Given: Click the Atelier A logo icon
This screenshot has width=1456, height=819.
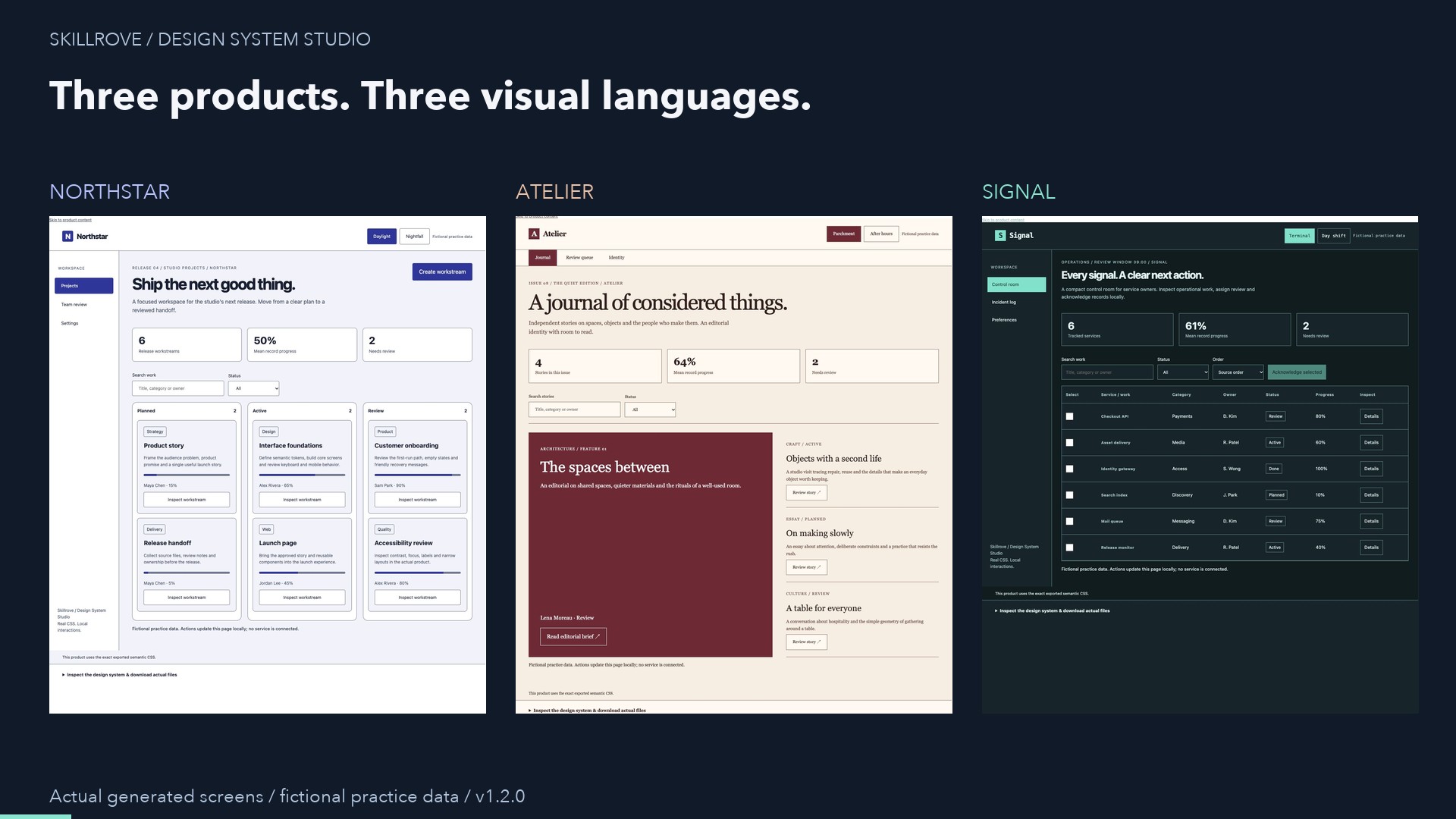Looking at the screenshot, I should point(534,234).
